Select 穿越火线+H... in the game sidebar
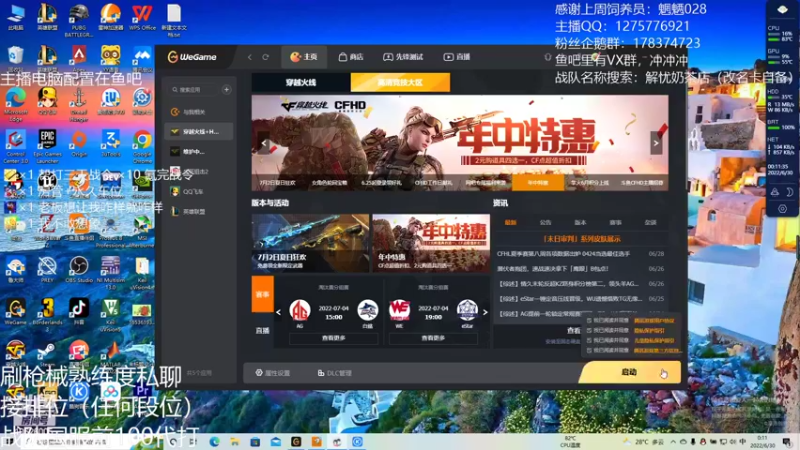This screenshot has width=800, height=450. click(198, 132)
